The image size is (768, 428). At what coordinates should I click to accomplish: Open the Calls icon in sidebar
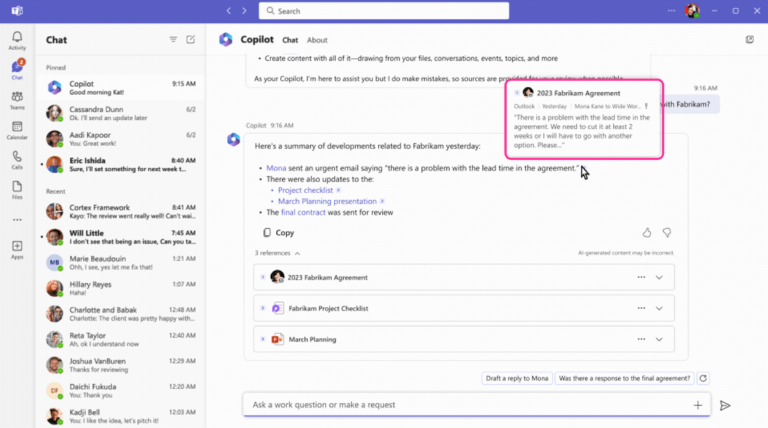click(17, 160)
